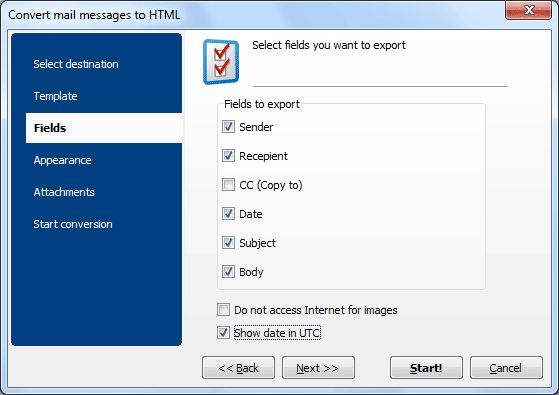This screenshot has height=395, width=559.
Task: Disable Show date in UTC checkbox
Action: [224, 333]
